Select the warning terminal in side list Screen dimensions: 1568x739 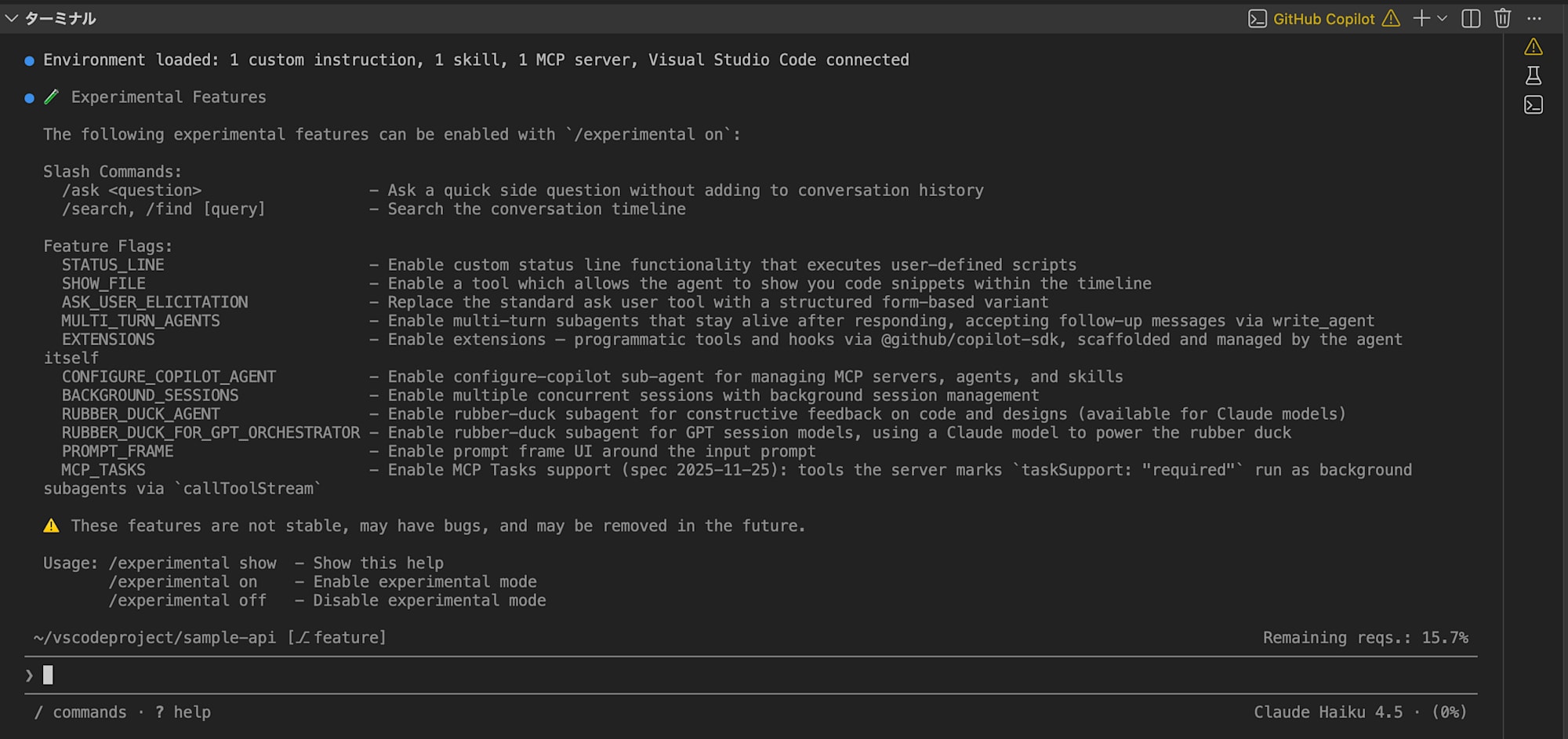click(1533, 47)
